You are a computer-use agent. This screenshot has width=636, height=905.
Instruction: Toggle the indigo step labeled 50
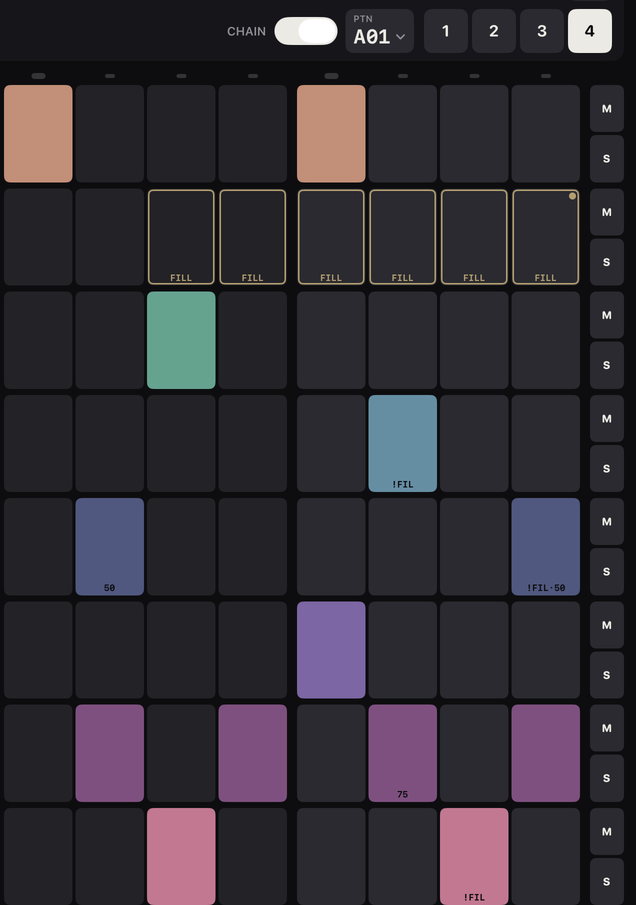coord(110,547)
